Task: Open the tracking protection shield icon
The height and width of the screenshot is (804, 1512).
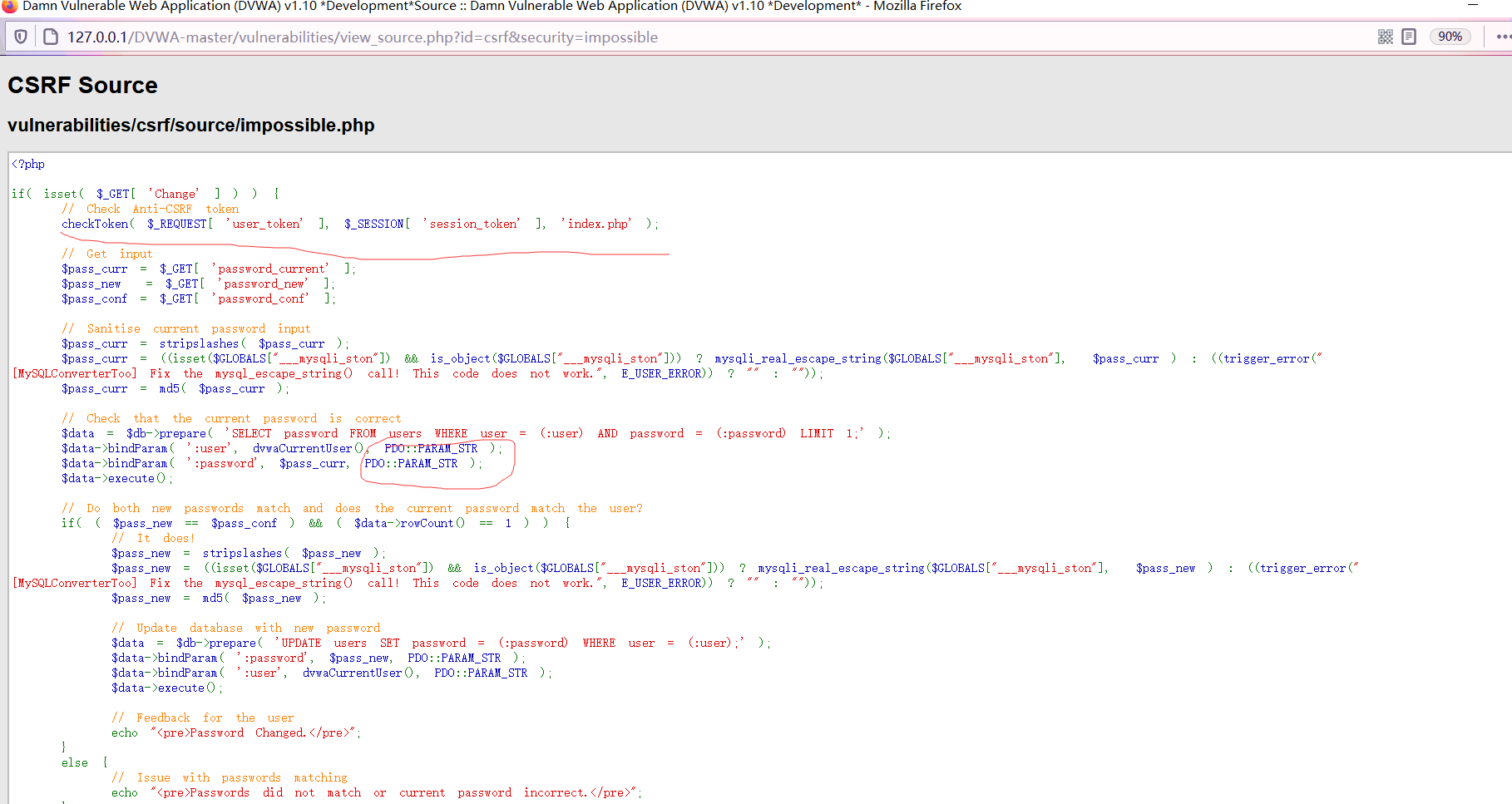Action: coord(21,37)
